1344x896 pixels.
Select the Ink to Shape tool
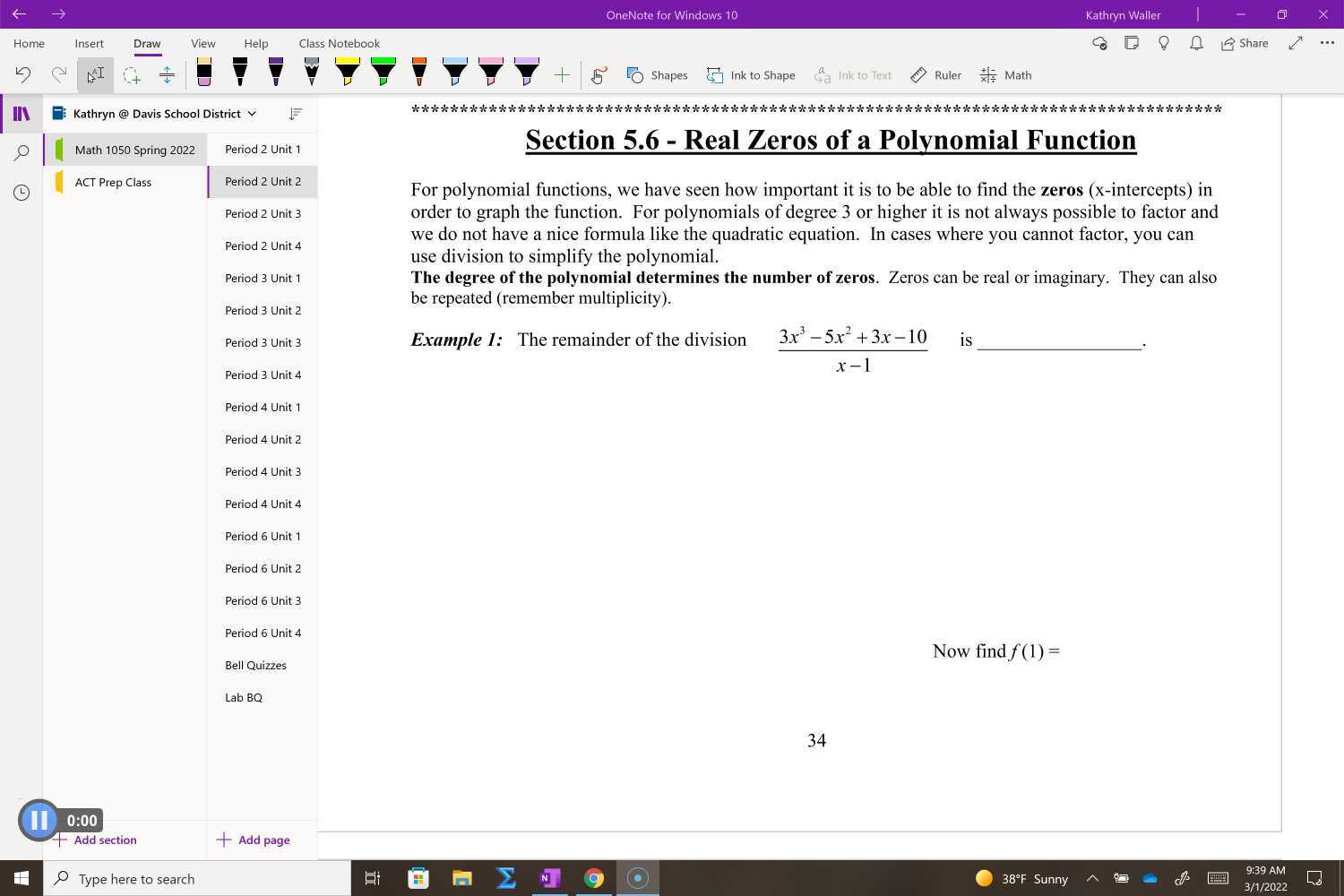(752, 75)
